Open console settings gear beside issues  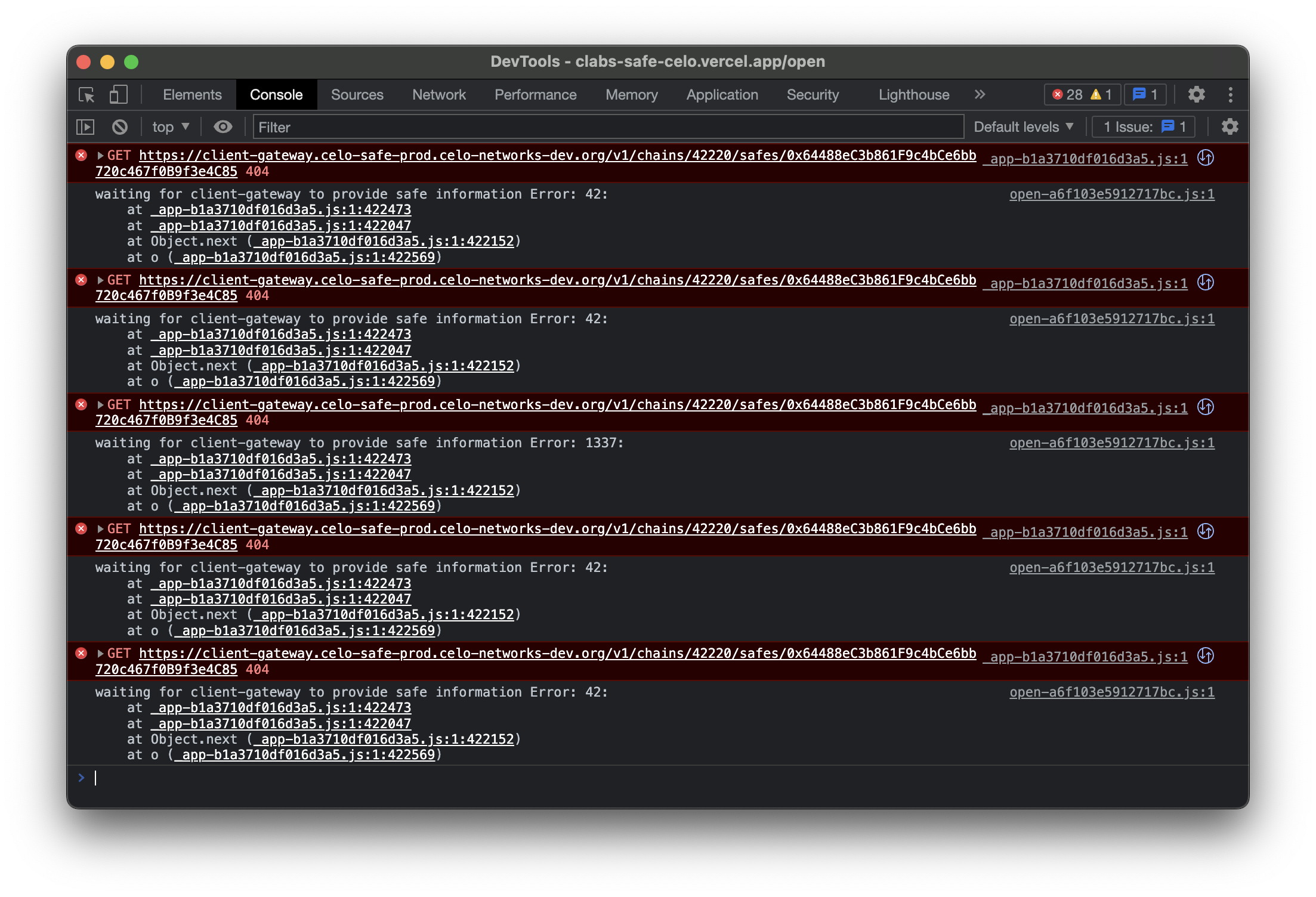1229,127
